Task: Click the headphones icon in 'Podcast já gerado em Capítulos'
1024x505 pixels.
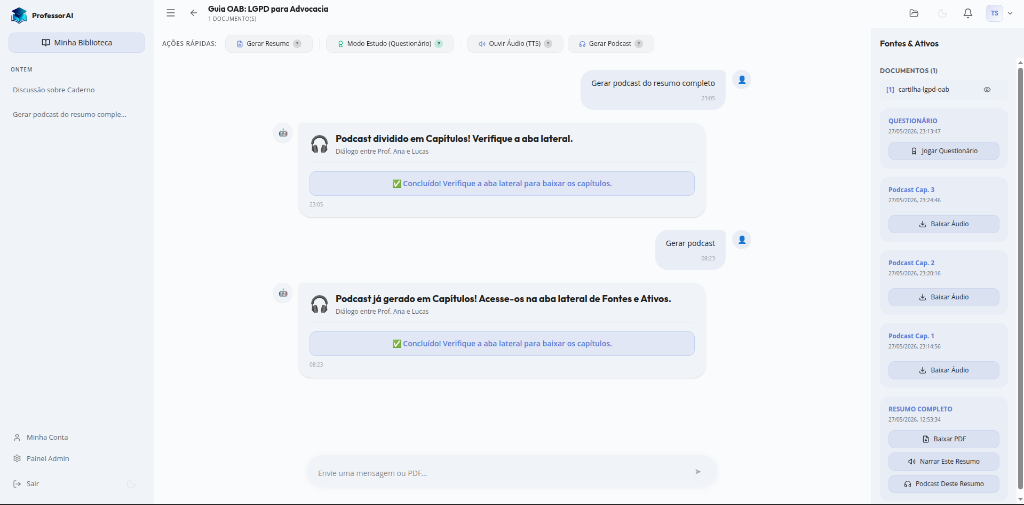Action: [319, 304]
